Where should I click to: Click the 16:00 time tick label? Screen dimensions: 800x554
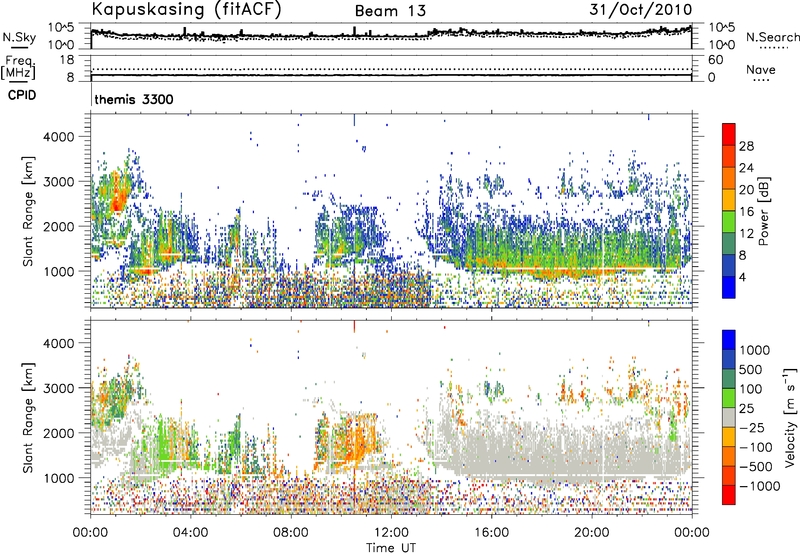[x=491, y=533]
